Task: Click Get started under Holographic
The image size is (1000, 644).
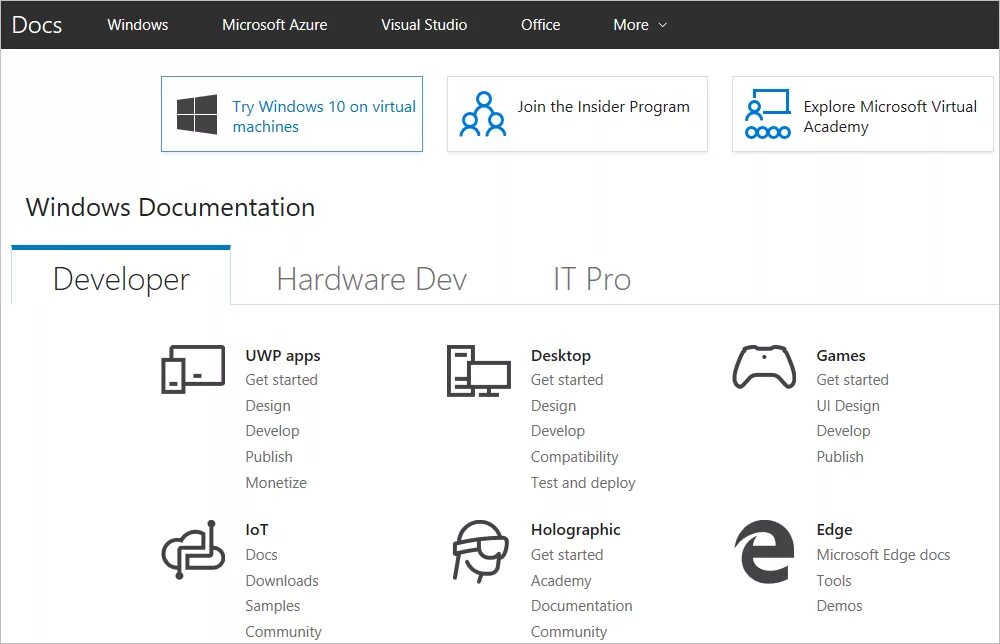Action: pos(567,555)
